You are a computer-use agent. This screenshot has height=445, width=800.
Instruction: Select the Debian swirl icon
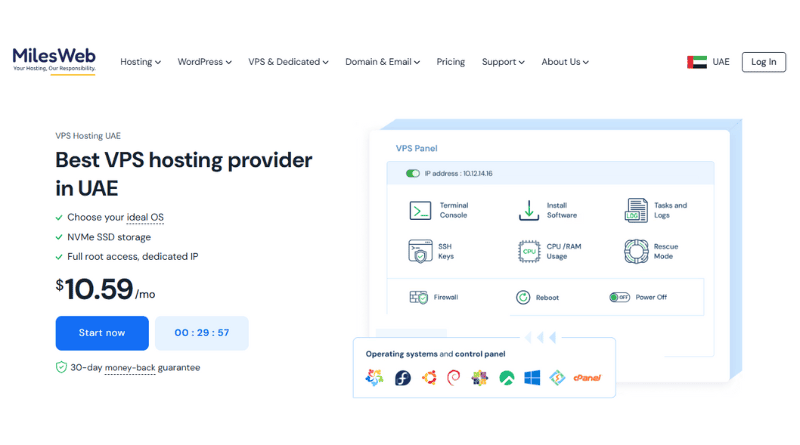point(453,378)
